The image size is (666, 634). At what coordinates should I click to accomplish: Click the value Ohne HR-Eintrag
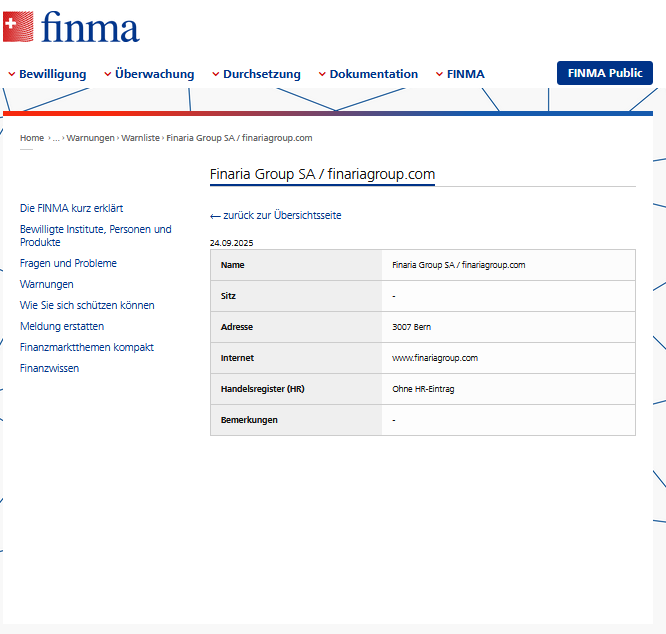click(423, 389)
